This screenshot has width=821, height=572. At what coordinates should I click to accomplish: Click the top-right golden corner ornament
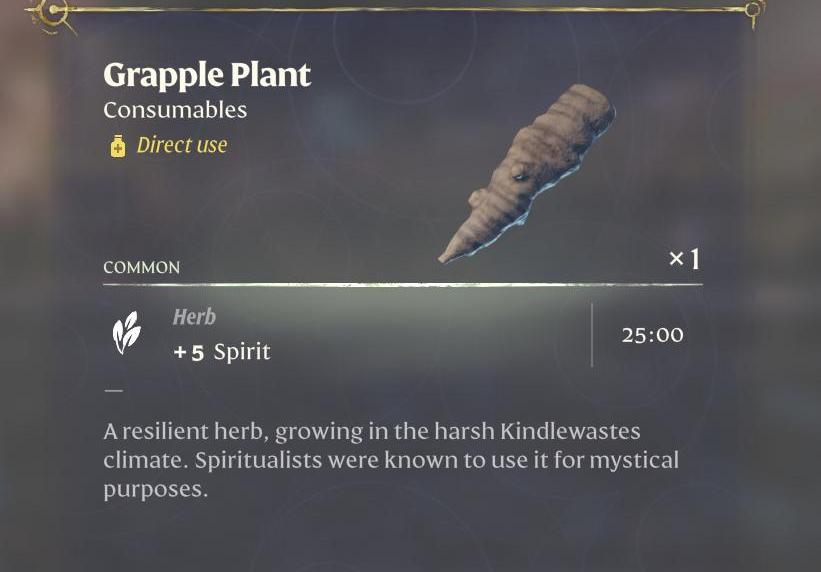pyautogui.click(x=754, y=11)
